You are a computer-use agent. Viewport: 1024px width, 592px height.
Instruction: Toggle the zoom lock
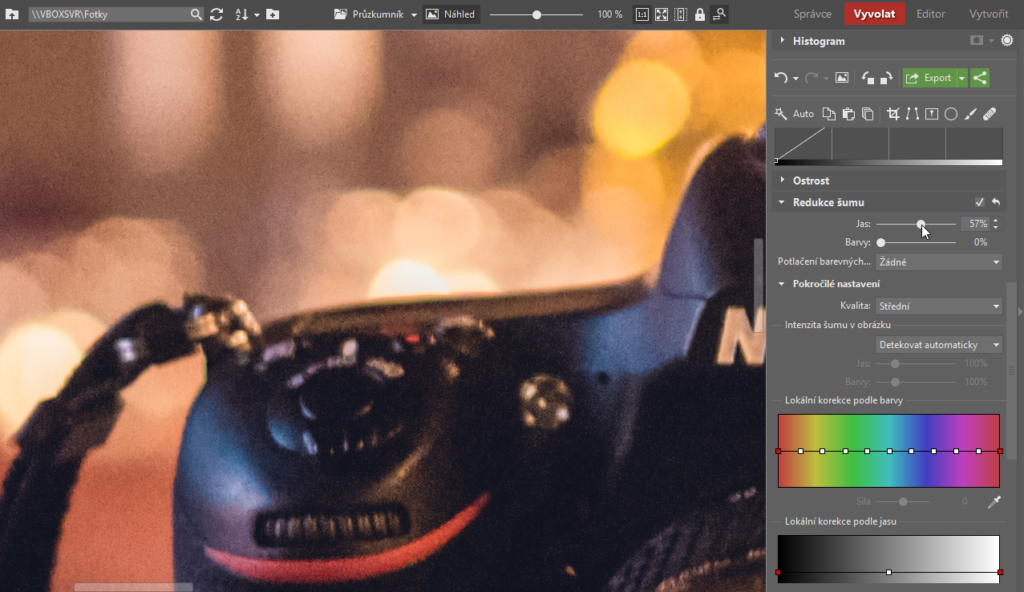(700, 14)
